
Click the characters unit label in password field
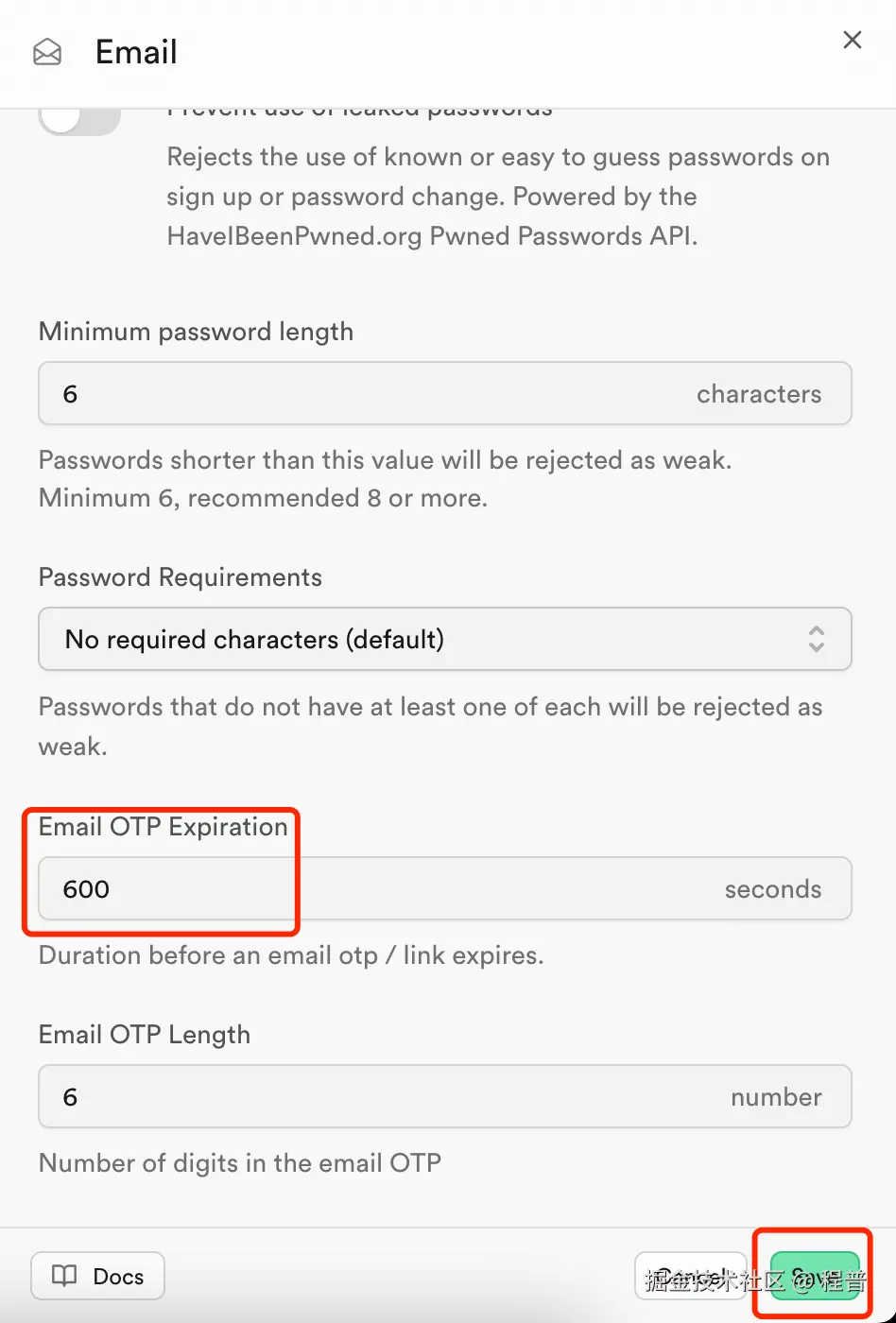(760, 393)
